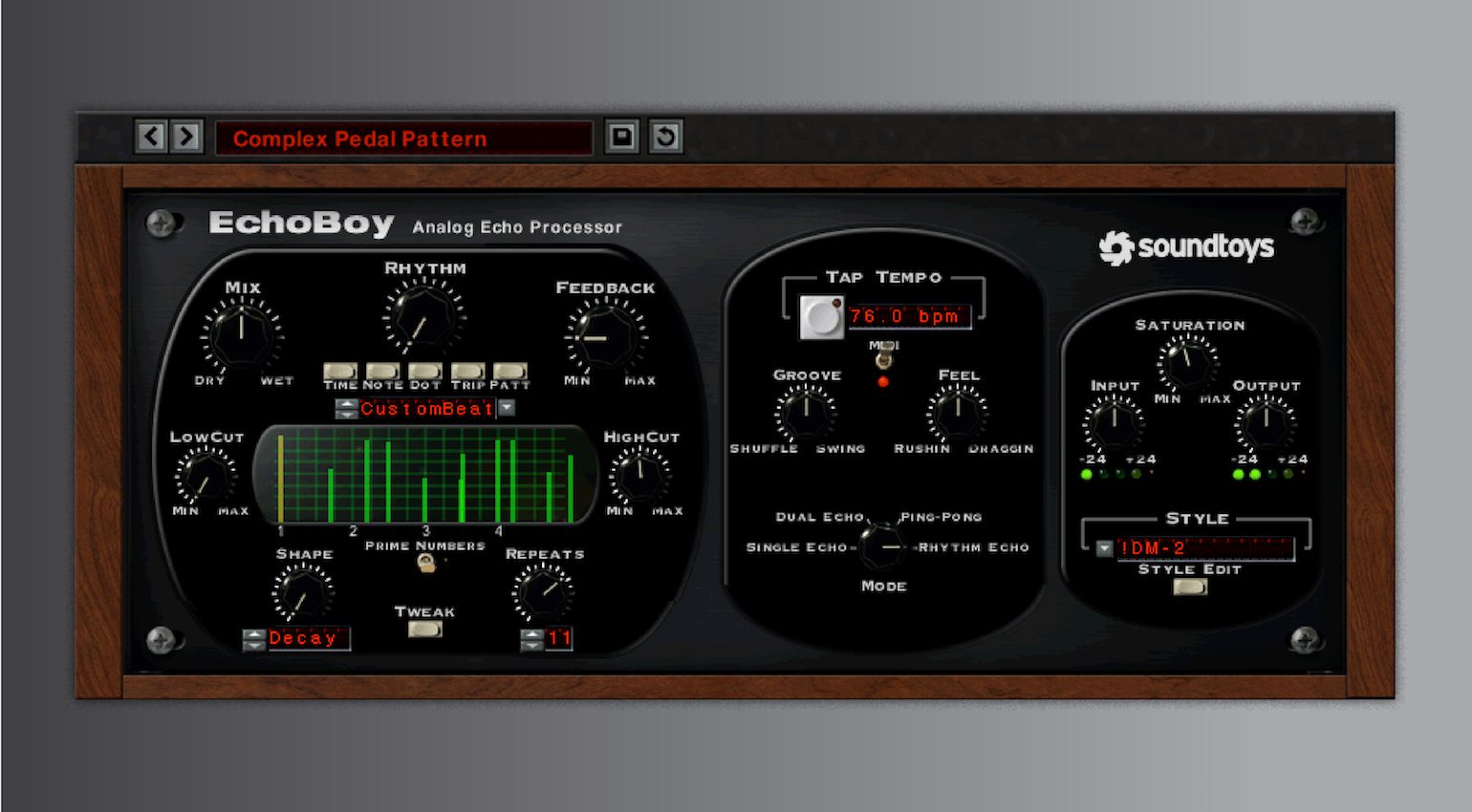Click the next preset arrow
The image size is (1472, 812).
coord(187,138)
